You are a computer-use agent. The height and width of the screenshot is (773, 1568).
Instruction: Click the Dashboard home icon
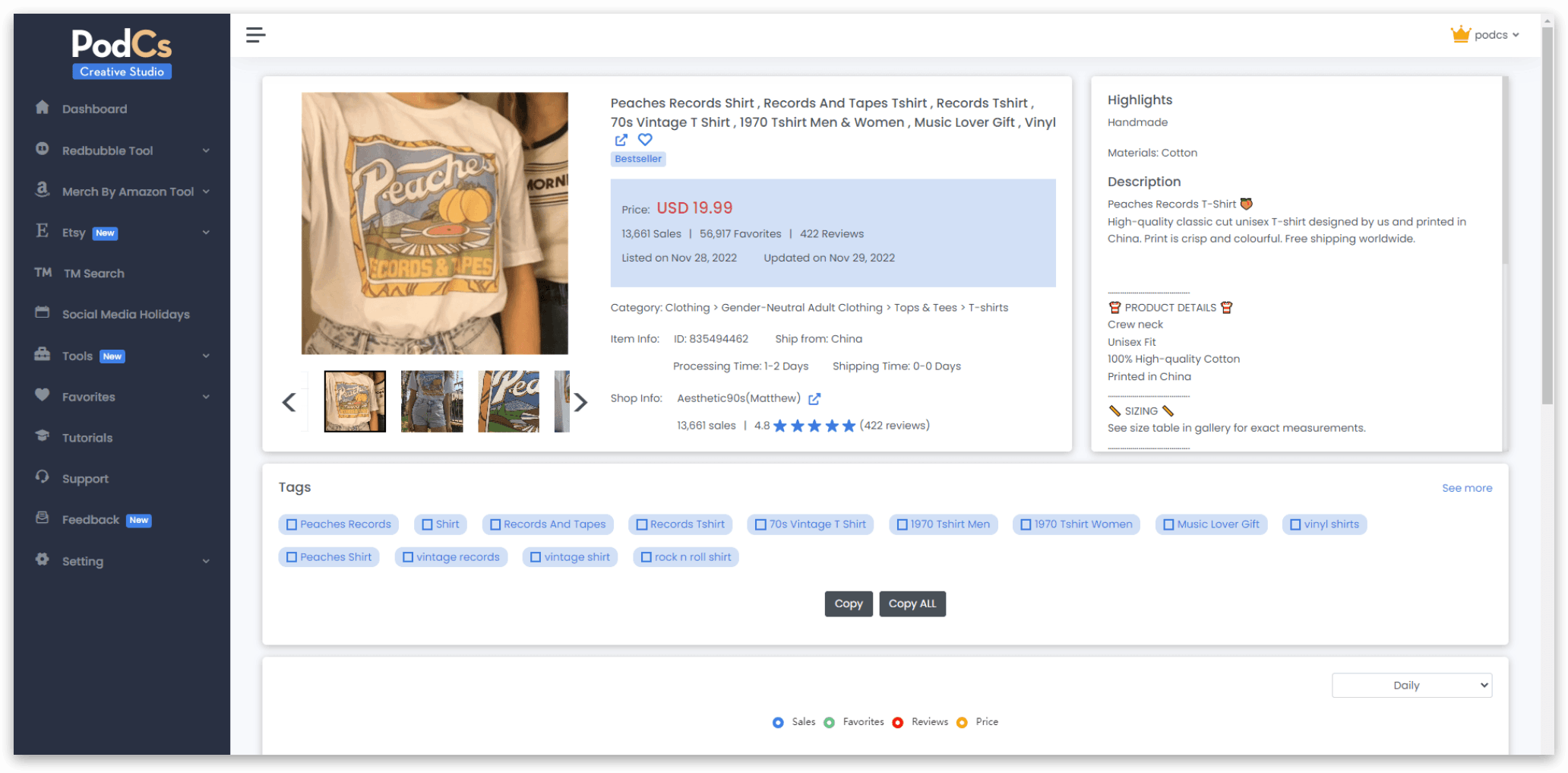click(43, 107)
